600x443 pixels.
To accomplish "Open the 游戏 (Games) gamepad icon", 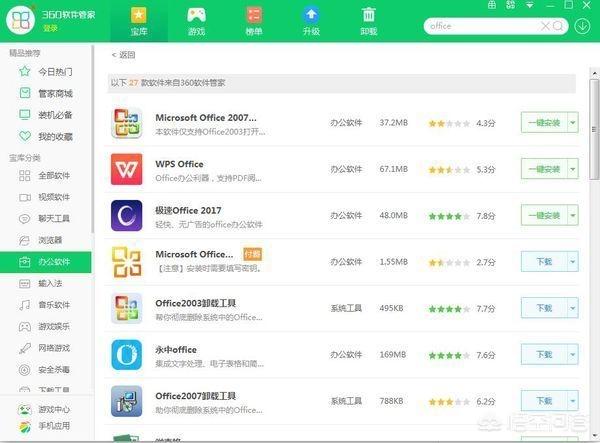I will click(196, 16).
